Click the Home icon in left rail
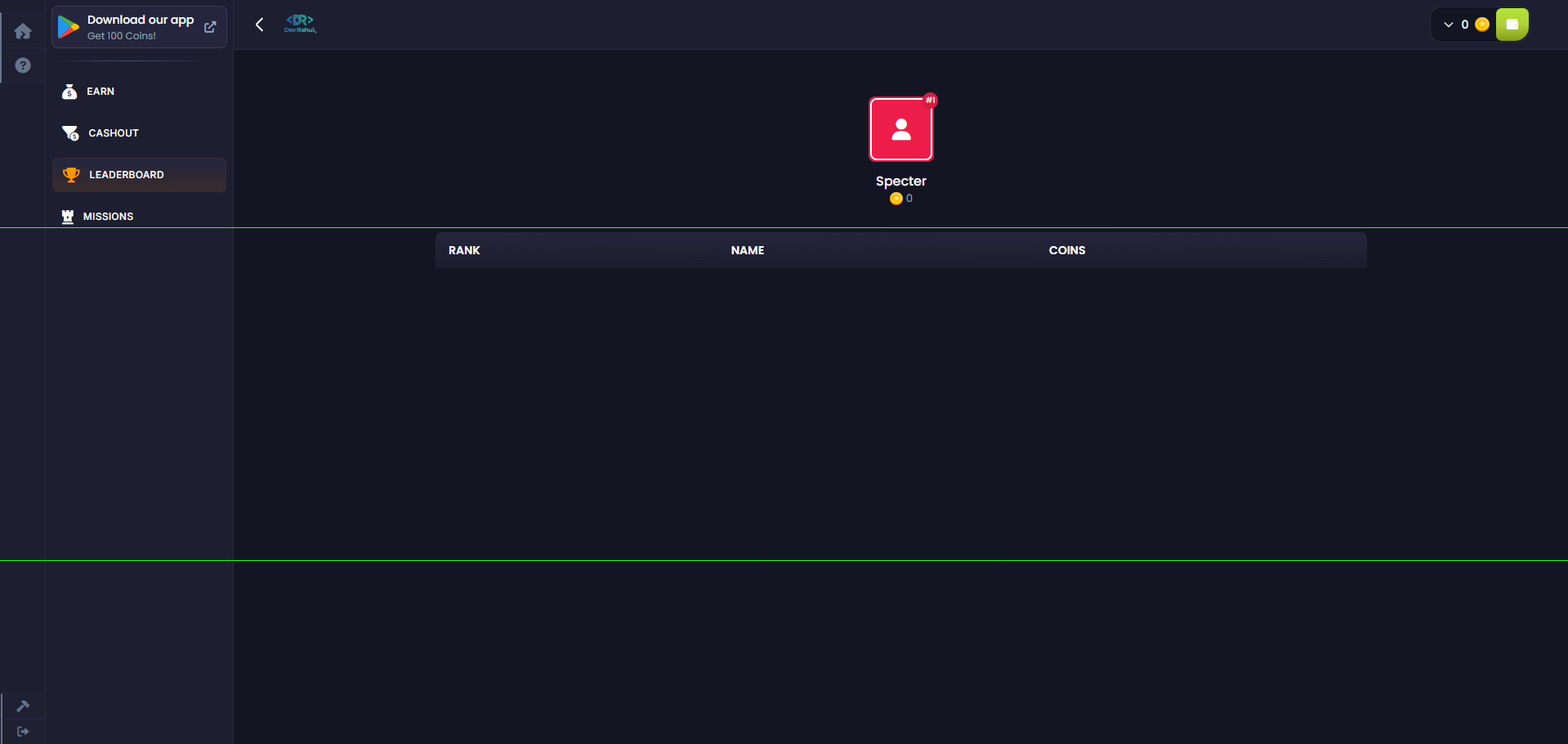The height and width of the screenshot is (744, 1568). (x=23, y=31)
